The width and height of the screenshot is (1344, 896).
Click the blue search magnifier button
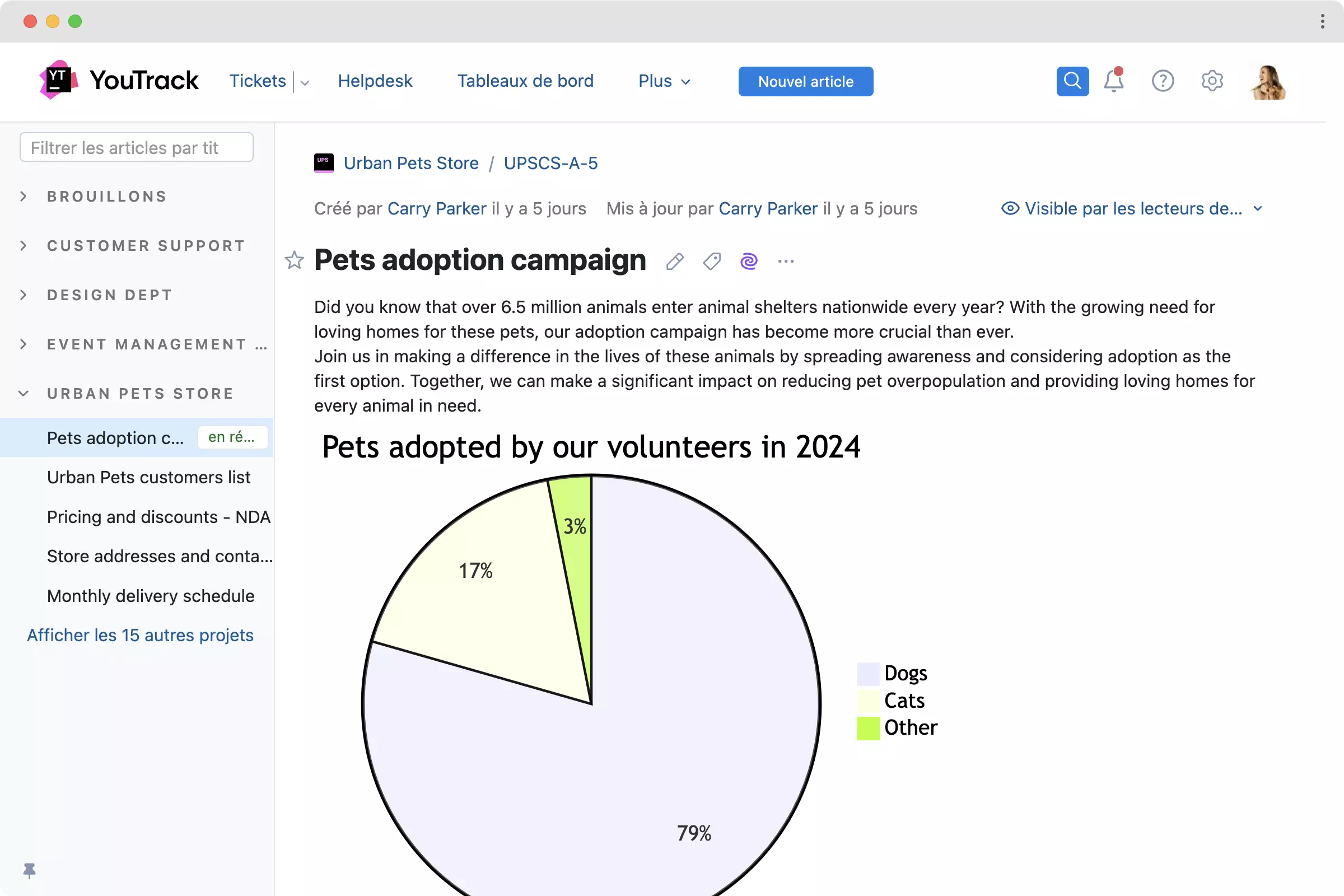click(x=1072, y=81)
